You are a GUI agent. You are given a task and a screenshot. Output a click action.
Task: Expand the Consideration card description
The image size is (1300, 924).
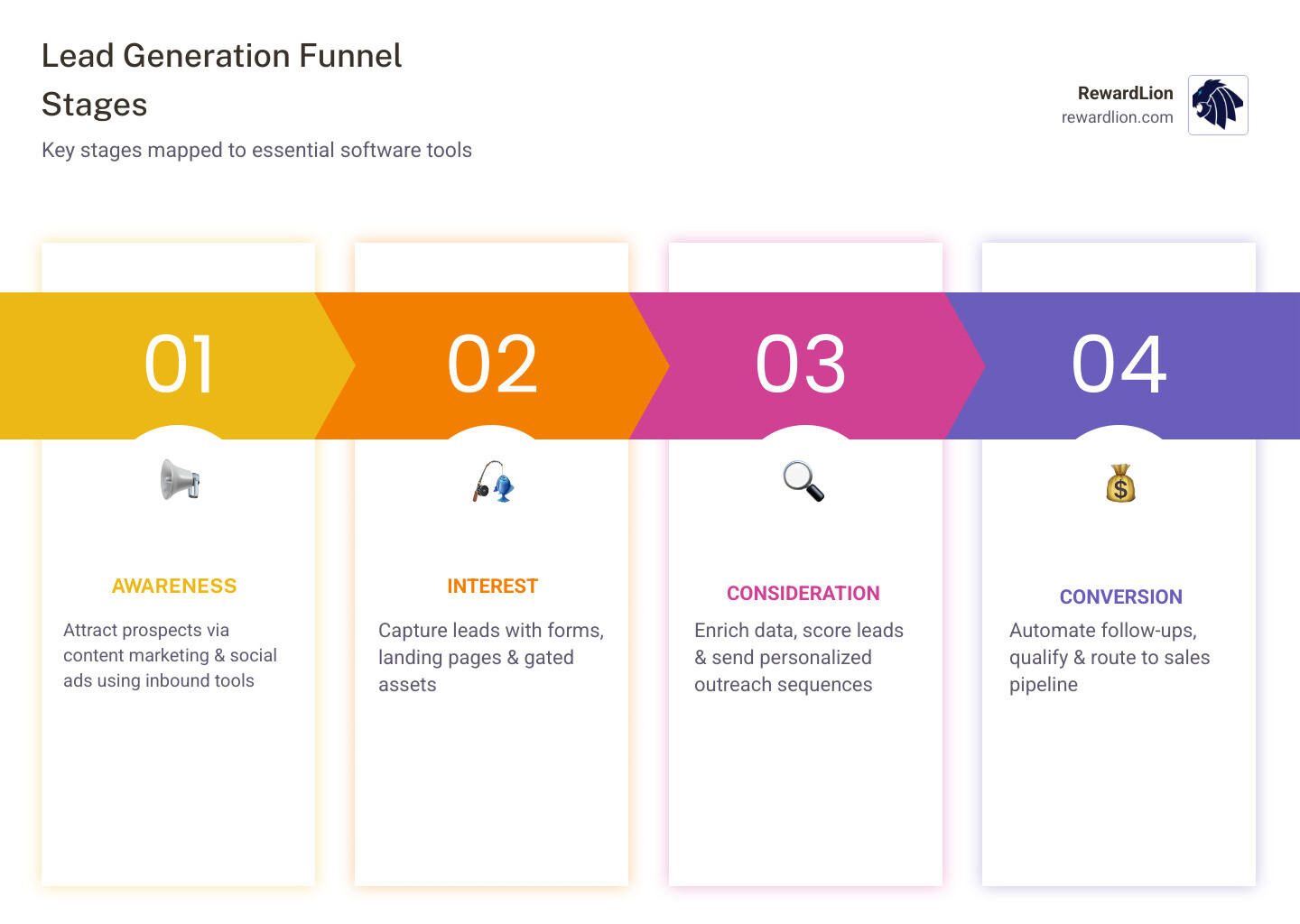(x=798, y=657)
